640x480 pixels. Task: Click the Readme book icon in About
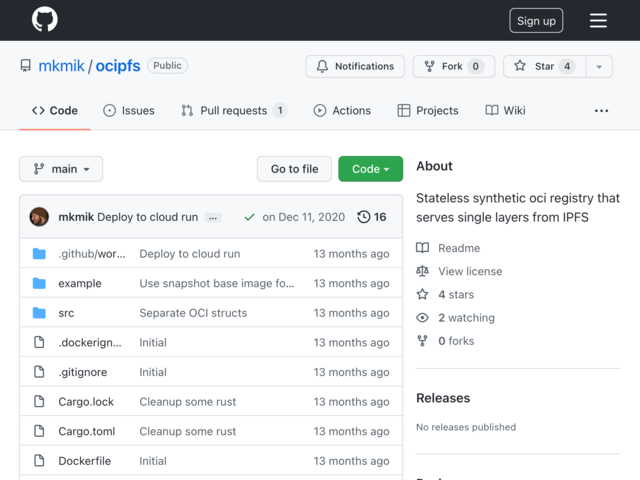tap(422, 248)
